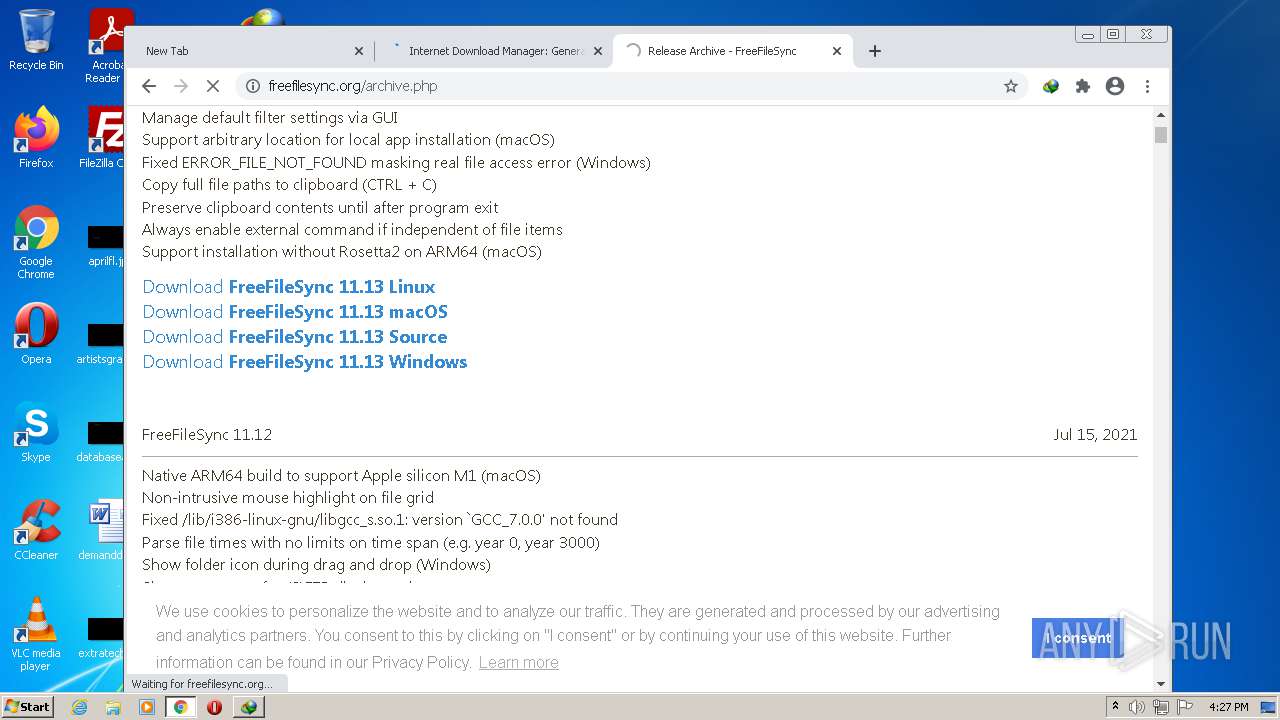Image resolution: width=1280 pixels, height=720 pixels.
Task: Open the IDM taskbar button
Action: pyautogui.click(x=249, y=707)
